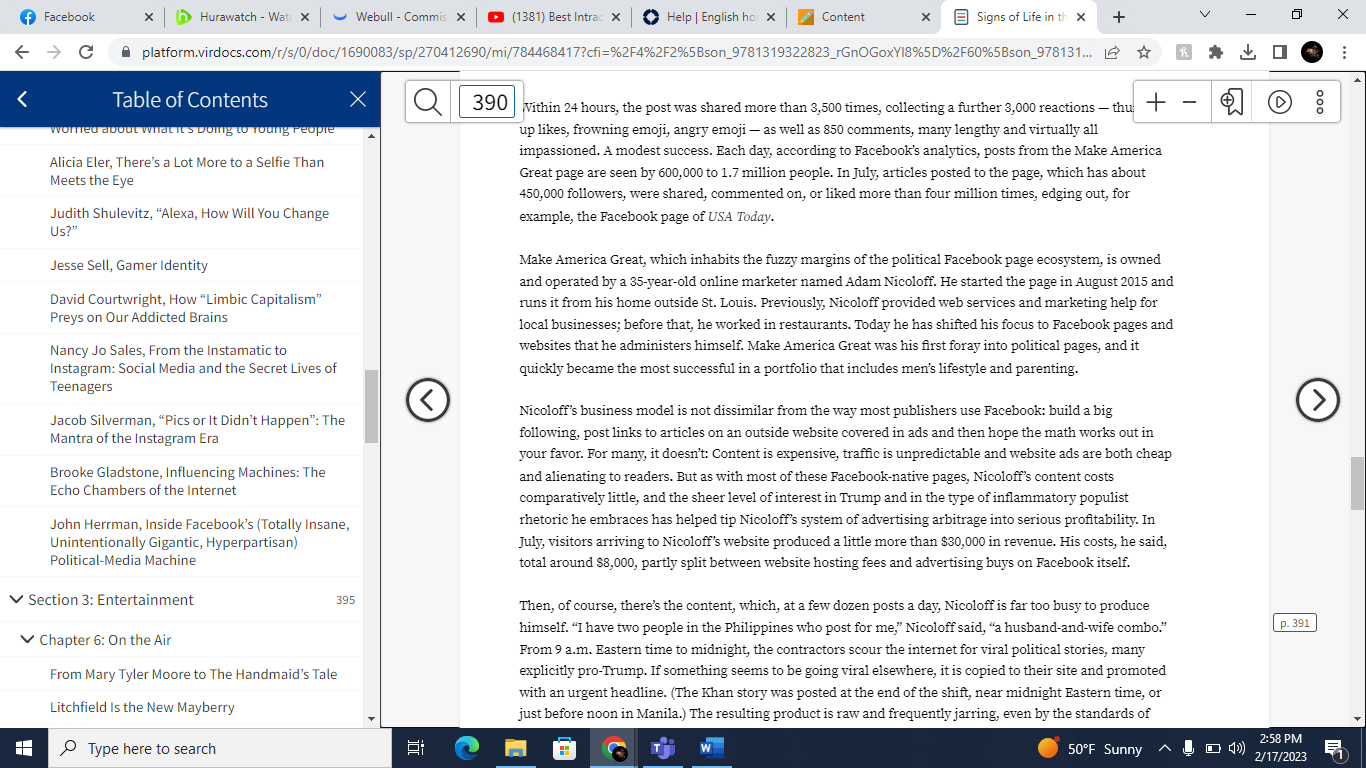Open the Chrome extensions puzzle icon
This screenshot has width=1366, height=768.
coord(1215,52)
